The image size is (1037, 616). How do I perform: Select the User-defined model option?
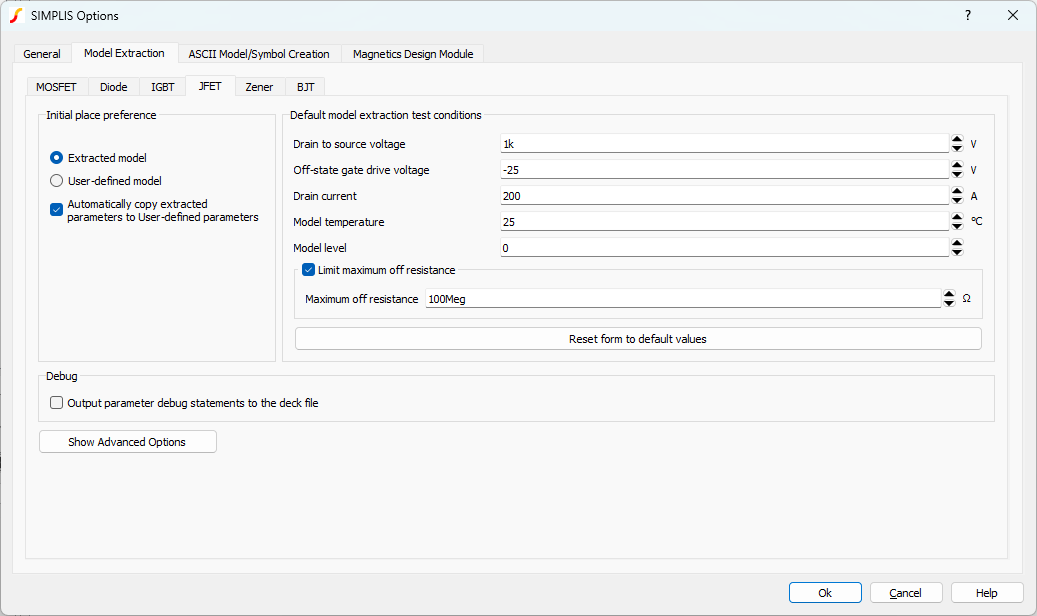[x=57, y=181]
